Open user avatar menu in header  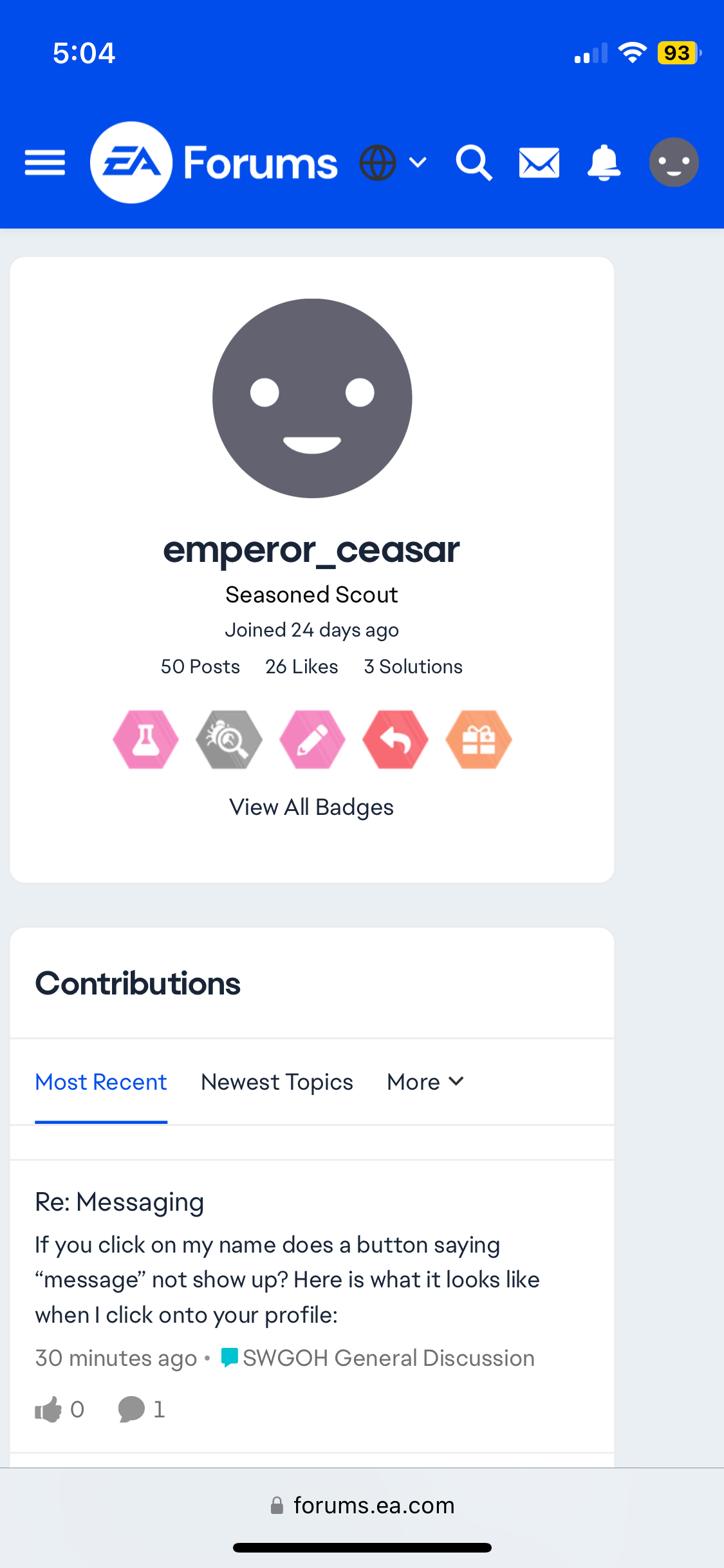(x=674, y=162)
